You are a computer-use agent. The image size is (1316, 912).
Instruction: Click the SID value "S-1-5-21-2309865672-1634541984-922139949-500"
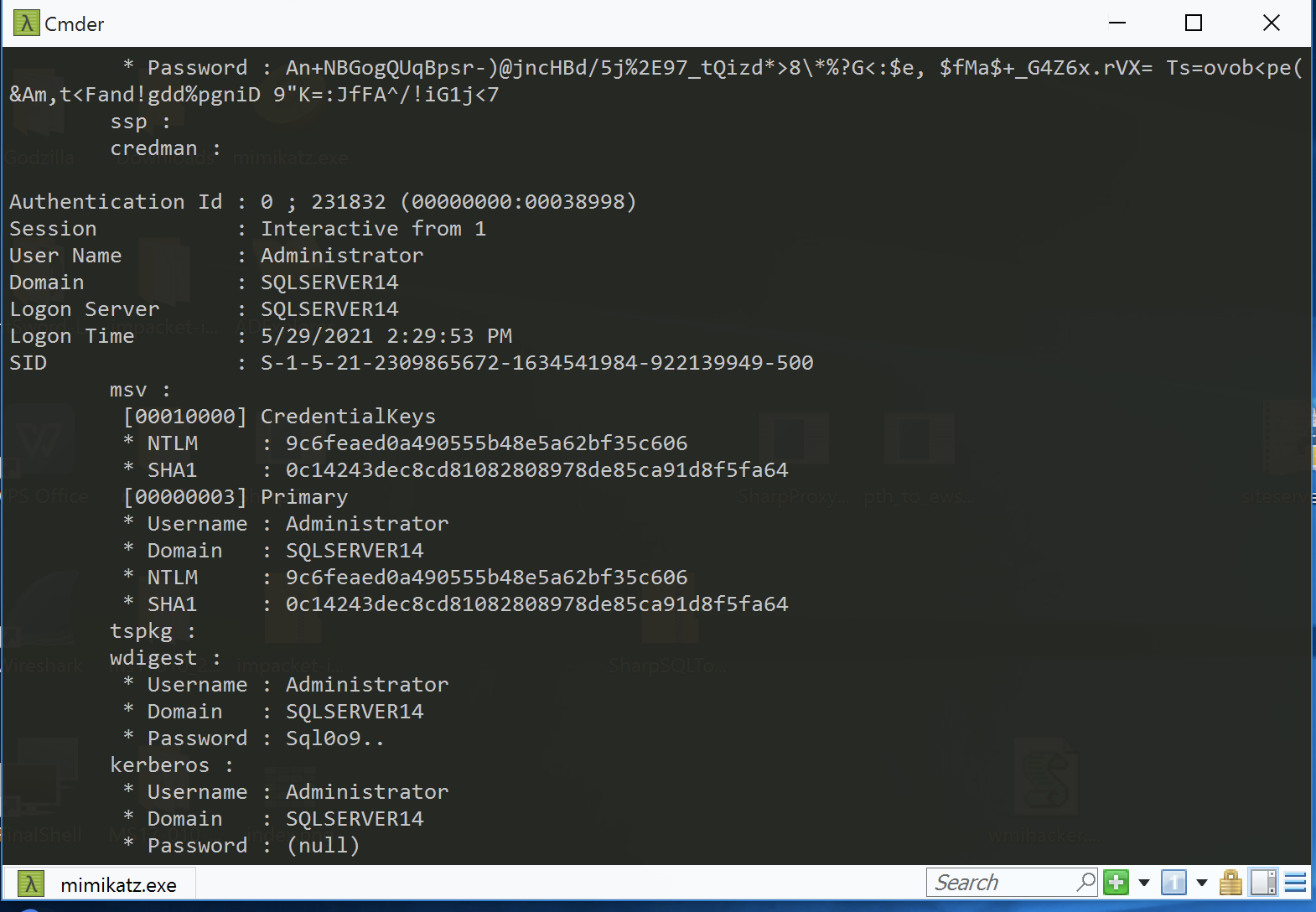[537, 363]
